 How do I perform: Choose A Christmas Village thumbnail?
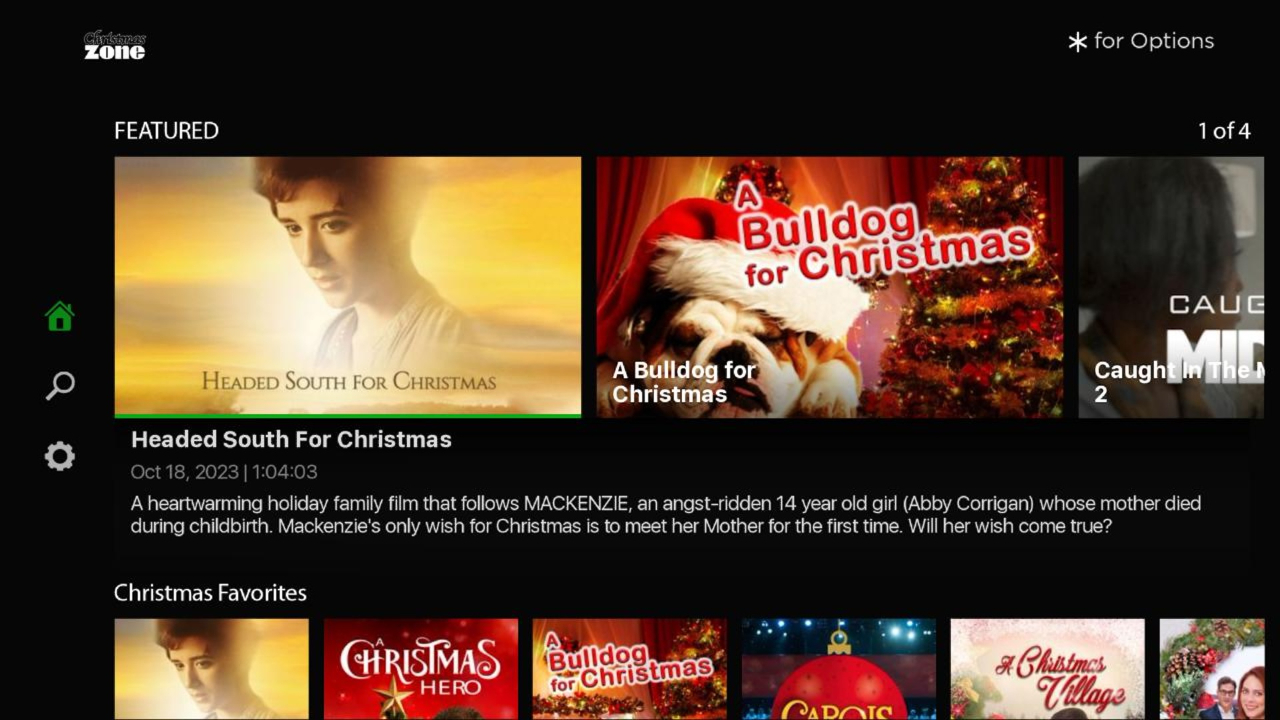tap(1048, 669)
